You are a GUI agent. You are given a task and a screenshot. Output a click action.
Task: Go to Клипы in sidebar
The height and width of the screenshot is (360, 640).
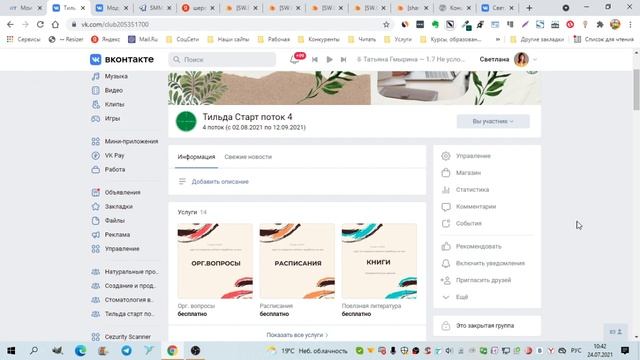tap(108, 104)
